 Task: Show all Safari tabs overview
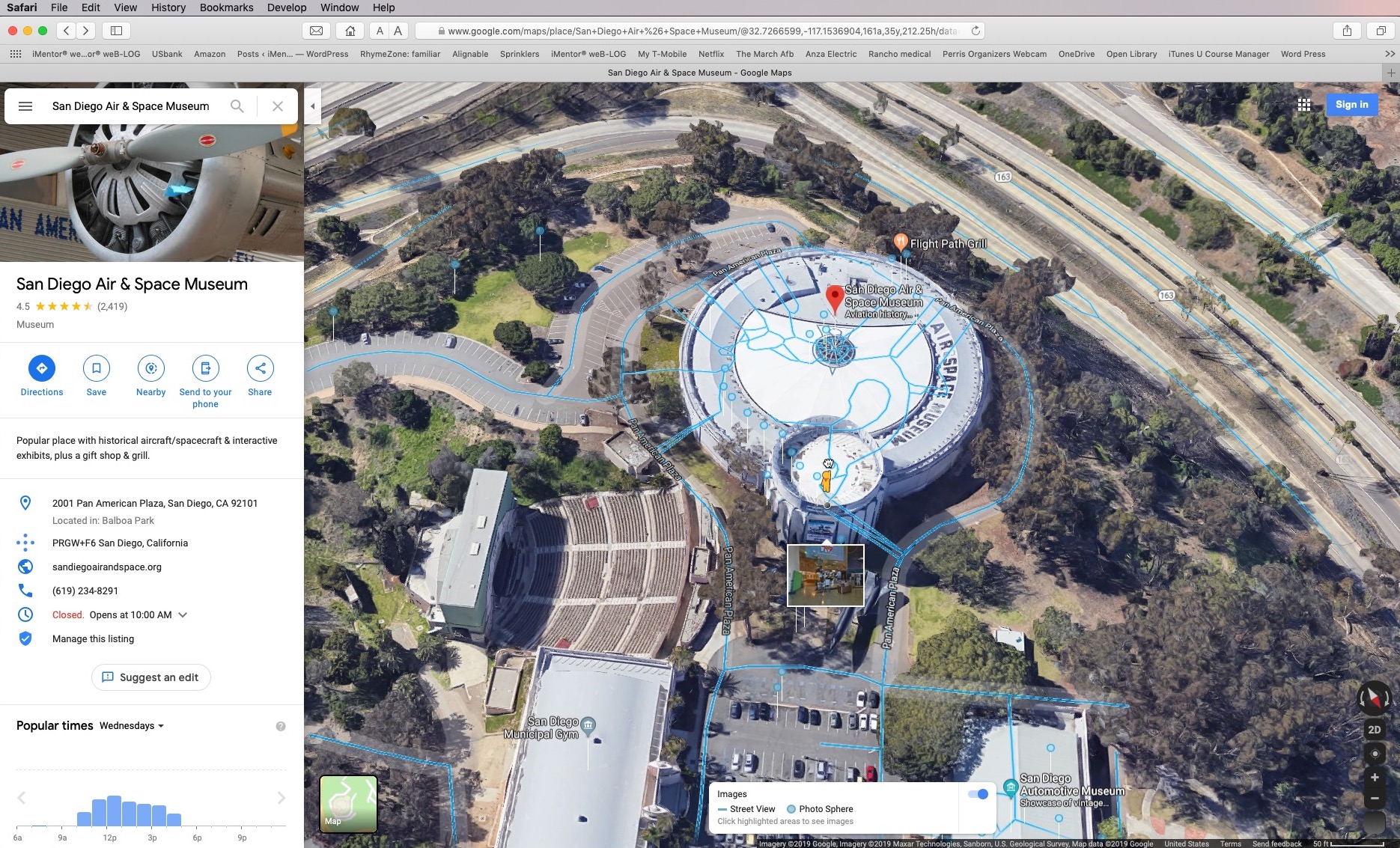click(1381, 31)
